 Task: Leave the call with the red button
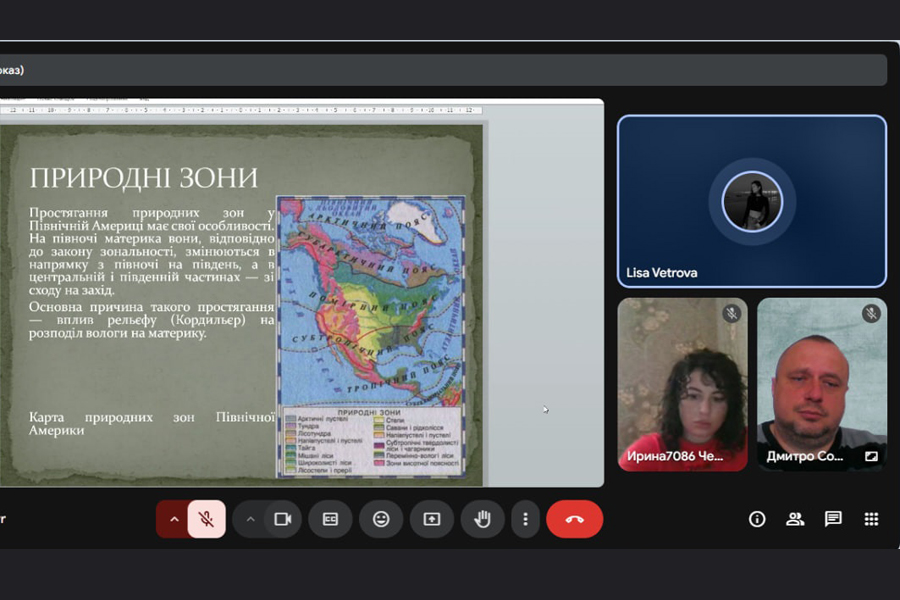(574, 519)
